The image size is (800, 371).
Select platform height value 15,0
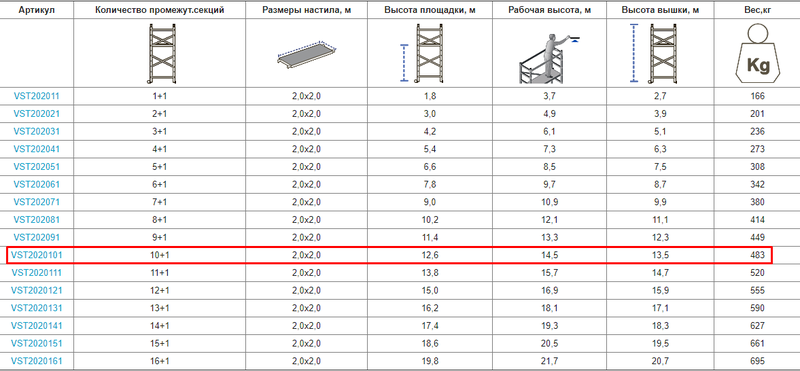pyautogui.click(x=430, y=290)
